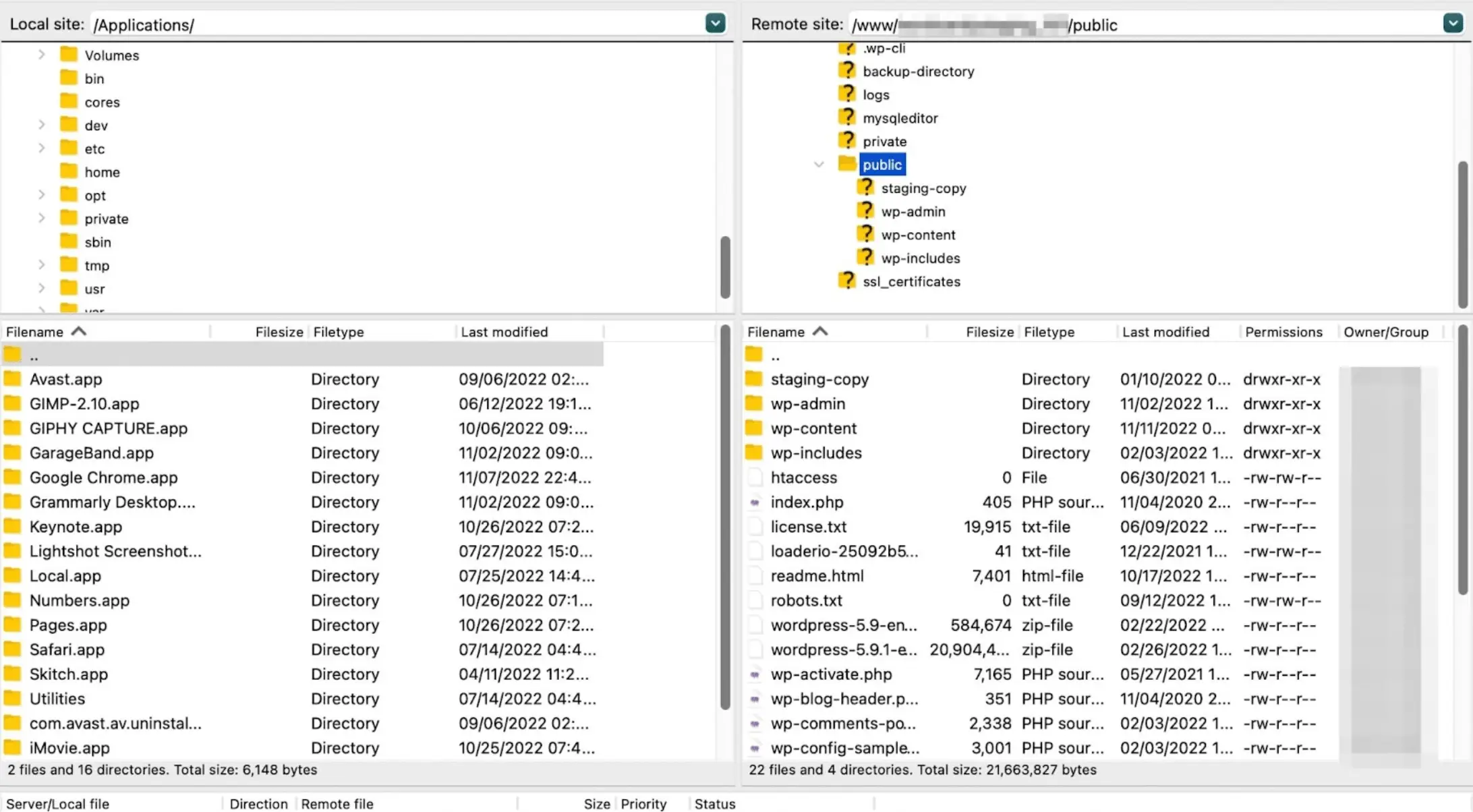Collapse the public folder in remote tree
Screen dimensions: 1473x812
819,165
